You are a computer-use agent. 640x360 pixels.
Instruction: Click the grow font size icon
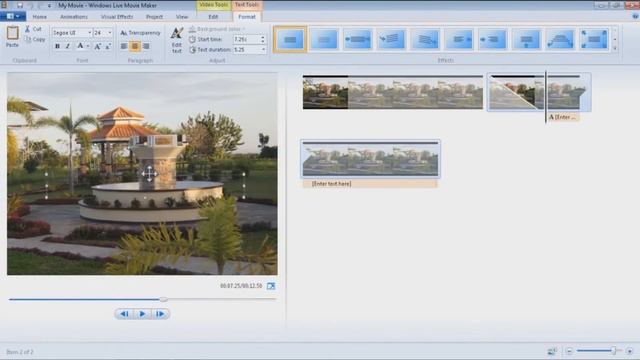(98, 46)
